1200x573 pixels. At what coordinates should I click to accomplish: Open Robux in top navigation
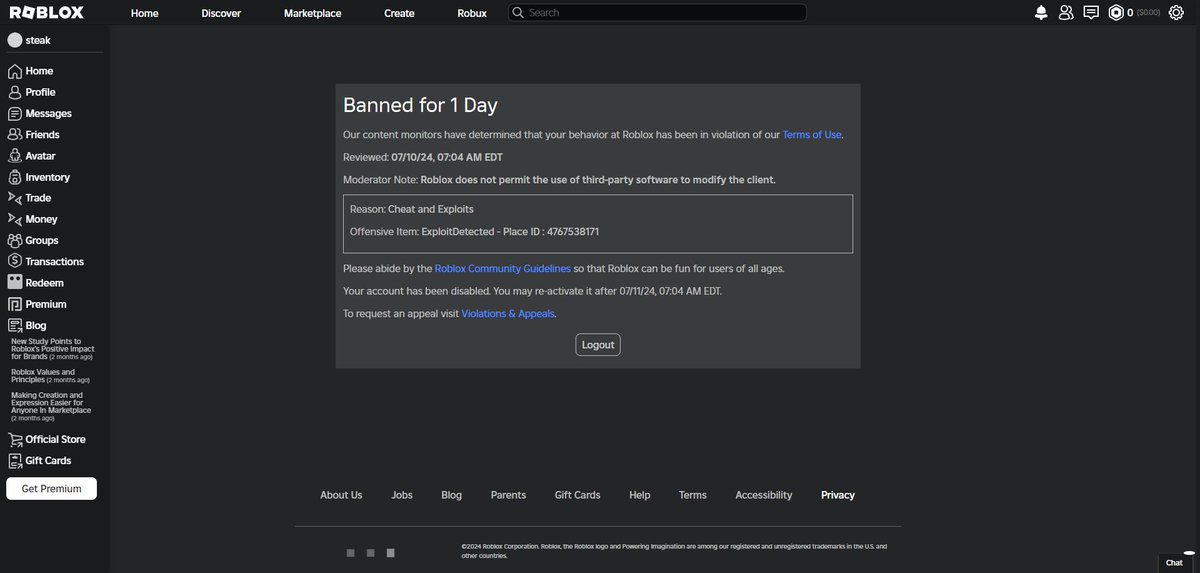pyautogui.click(x=472, y=13)
